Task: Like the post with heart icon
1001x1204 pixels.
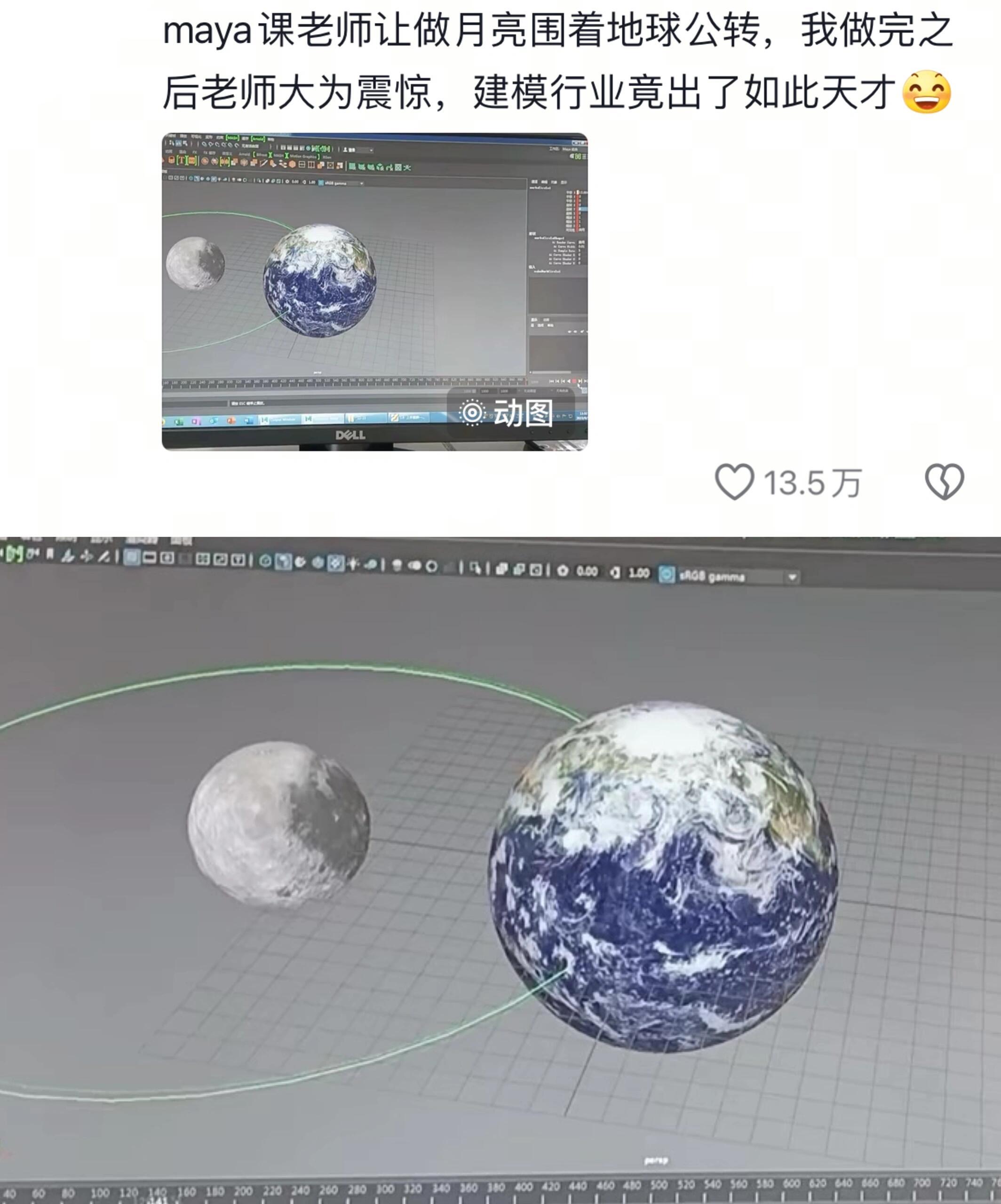Action: pos(734,482)
